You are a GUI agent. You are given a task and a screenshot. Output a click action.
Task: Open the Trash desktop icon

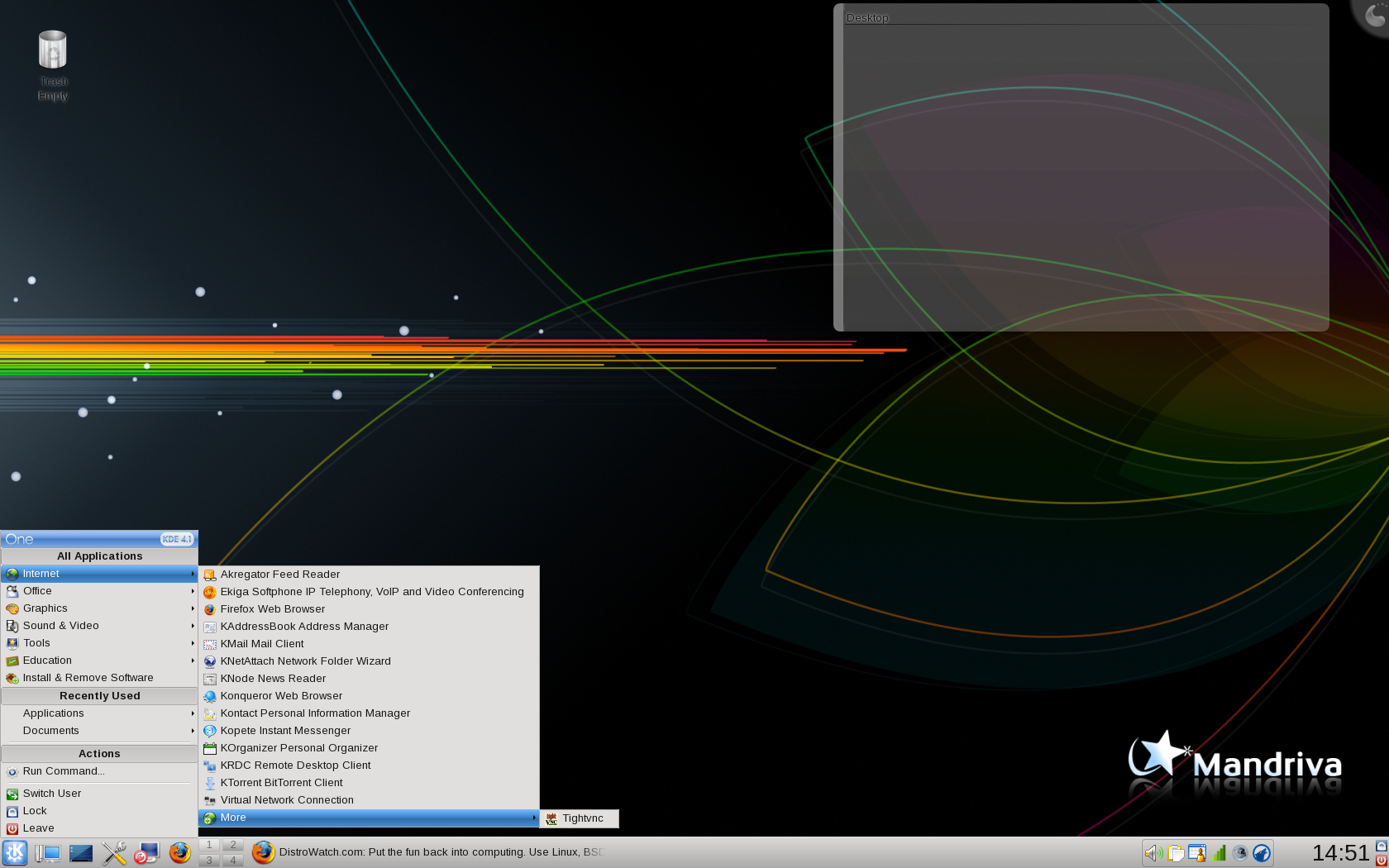tap(53, 65)
